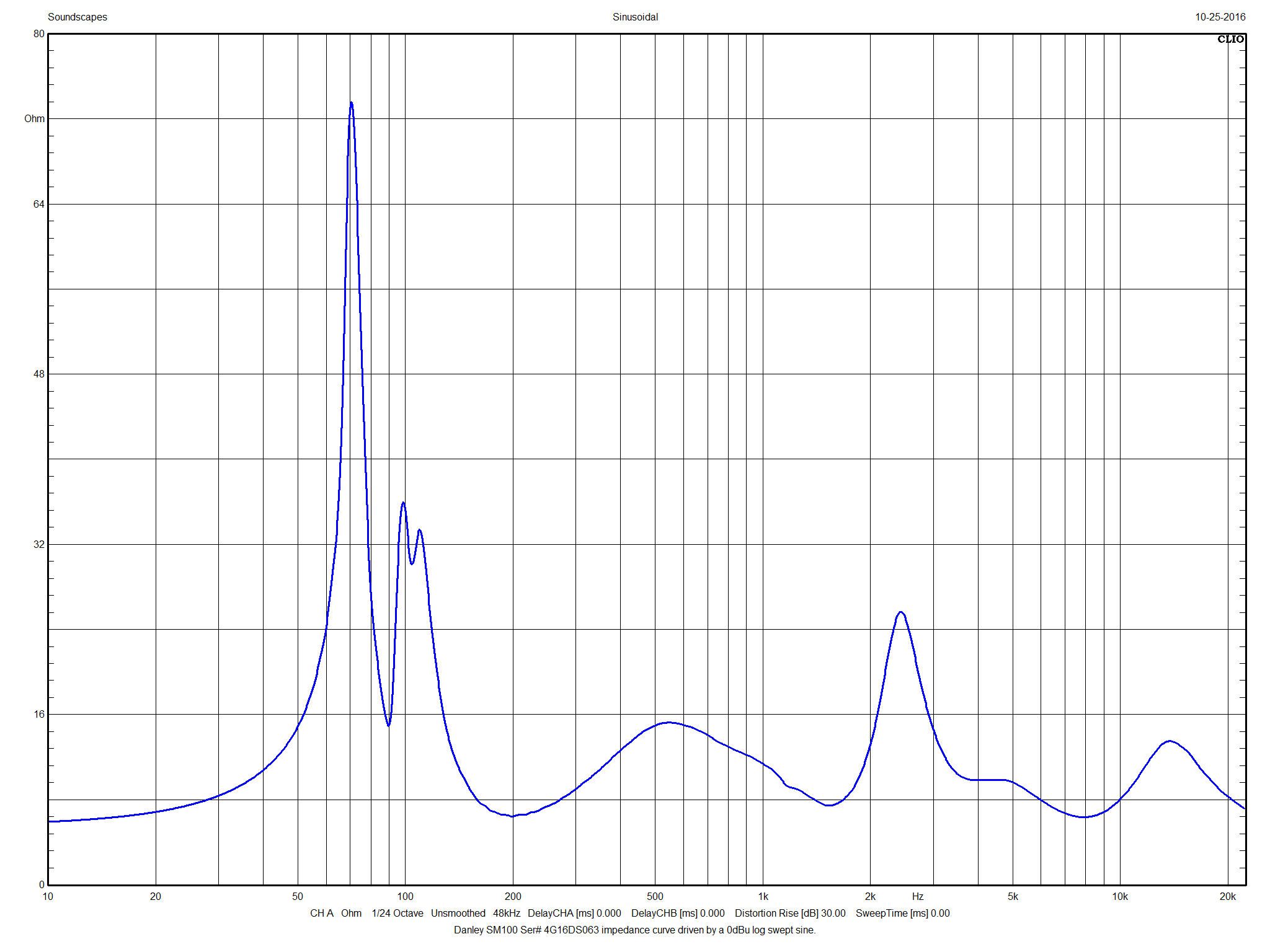Image resolution: width=1270 pixels, height=952 pixels.
Task: Click the 1k label on frequency axis
Action: click(x=763, y=896)
